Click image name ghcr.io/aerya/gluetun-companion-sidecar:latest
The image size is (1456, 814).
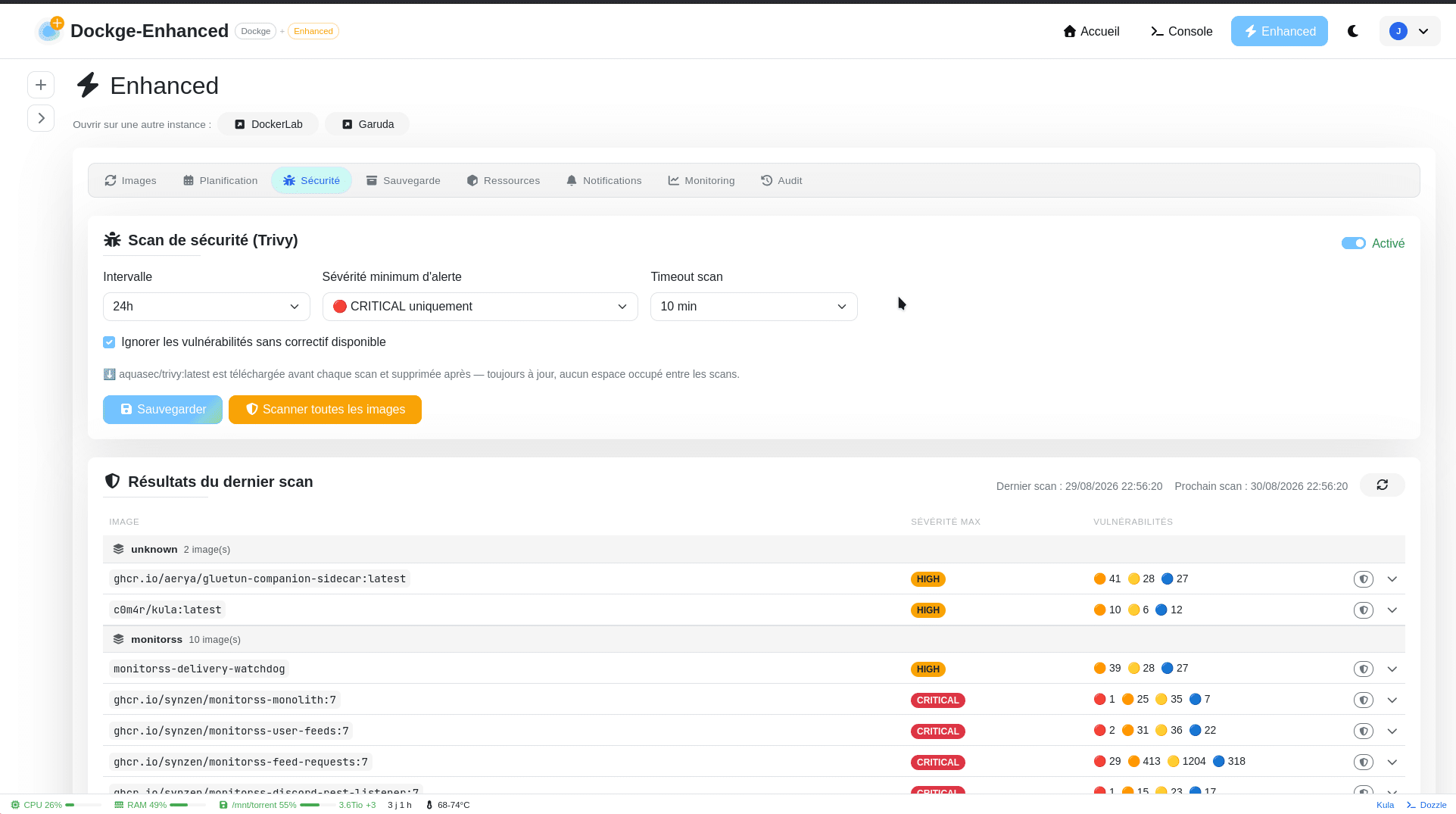(260, 579)
